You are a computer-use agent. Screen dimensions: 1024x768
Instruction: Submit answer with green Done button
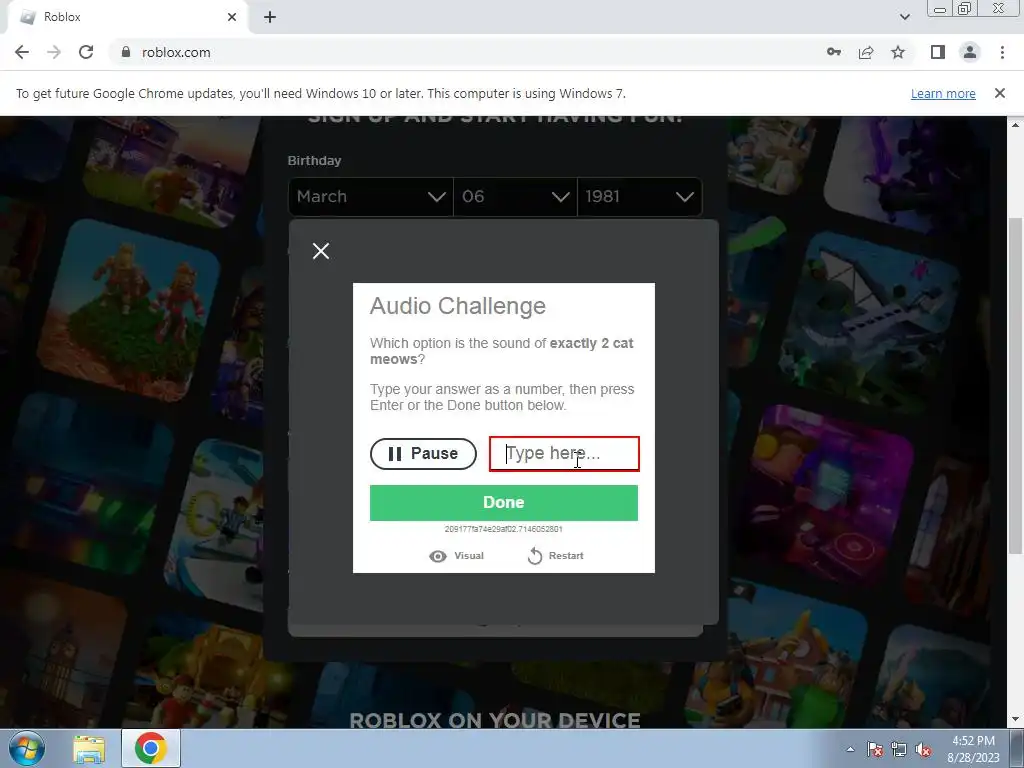504,503
